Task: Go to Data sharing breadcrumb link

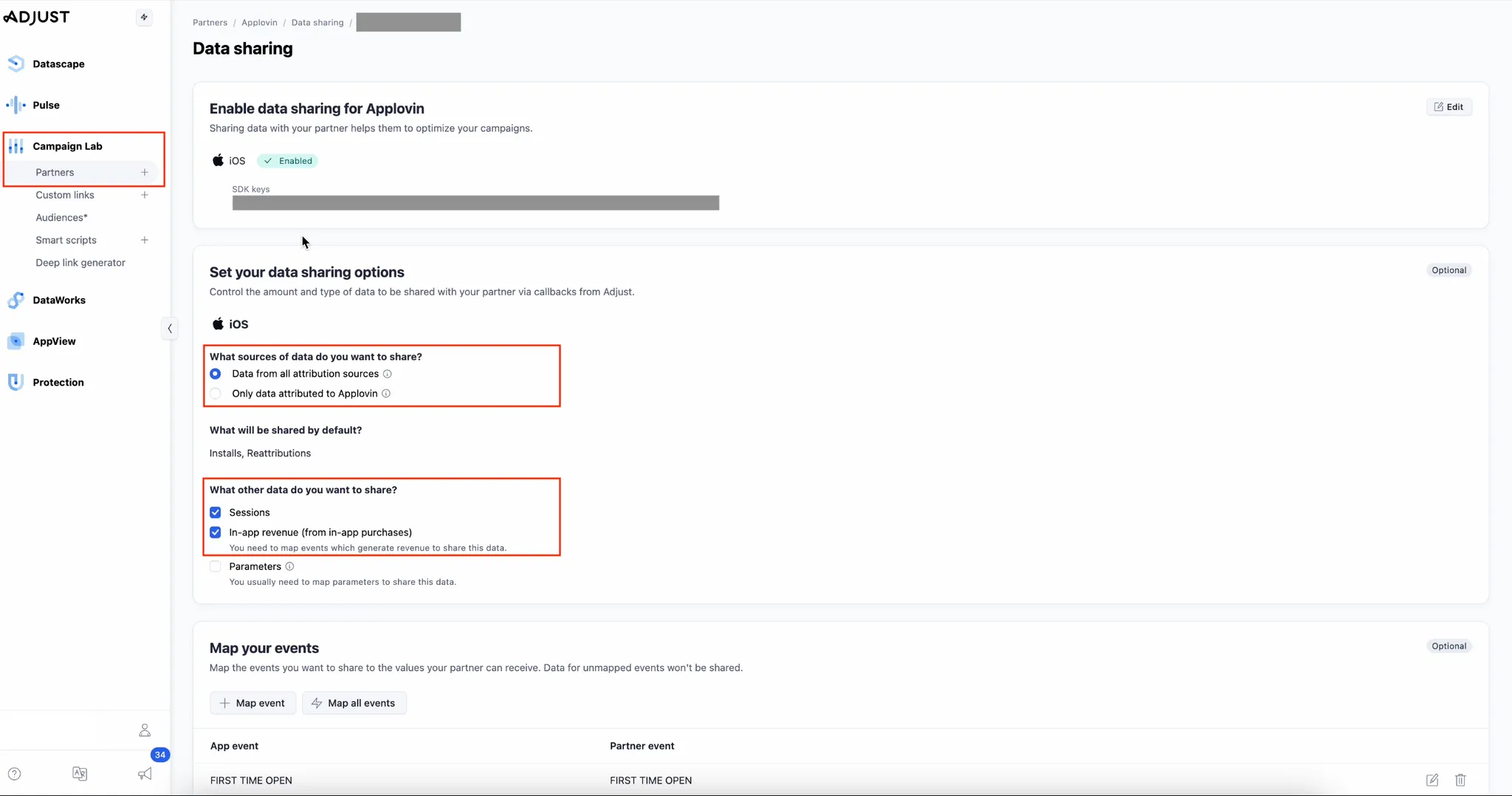Action: point(317,22)
